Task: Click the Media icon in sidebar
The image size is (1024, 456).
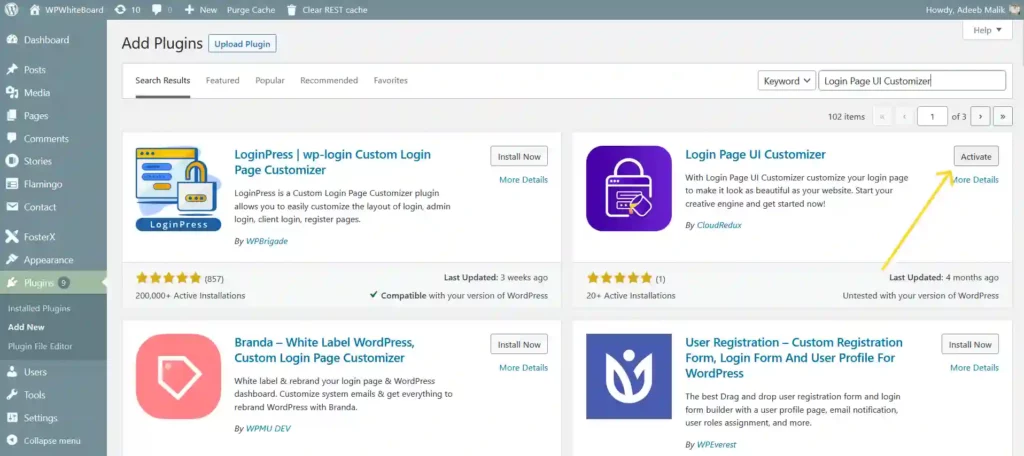Action: [12, 93]
